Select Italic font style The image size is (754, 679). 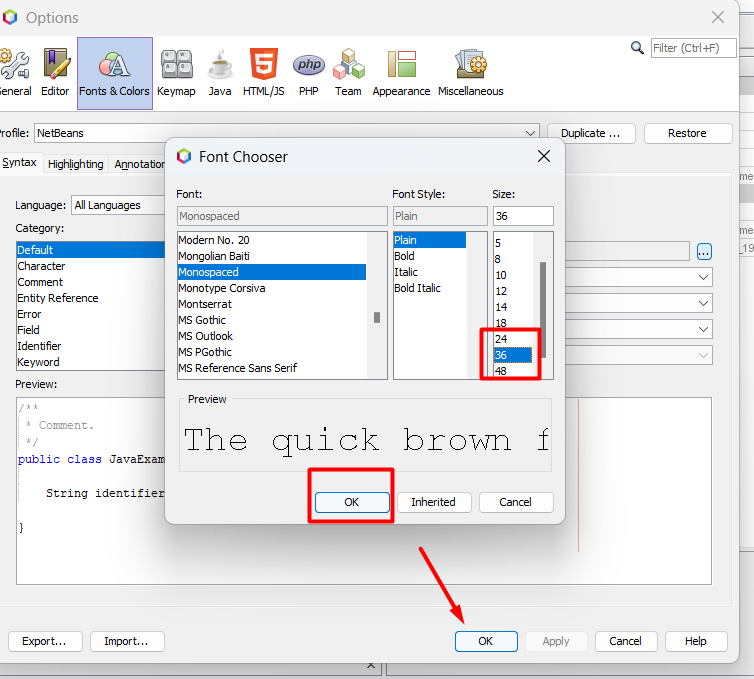tap(430, 272)
